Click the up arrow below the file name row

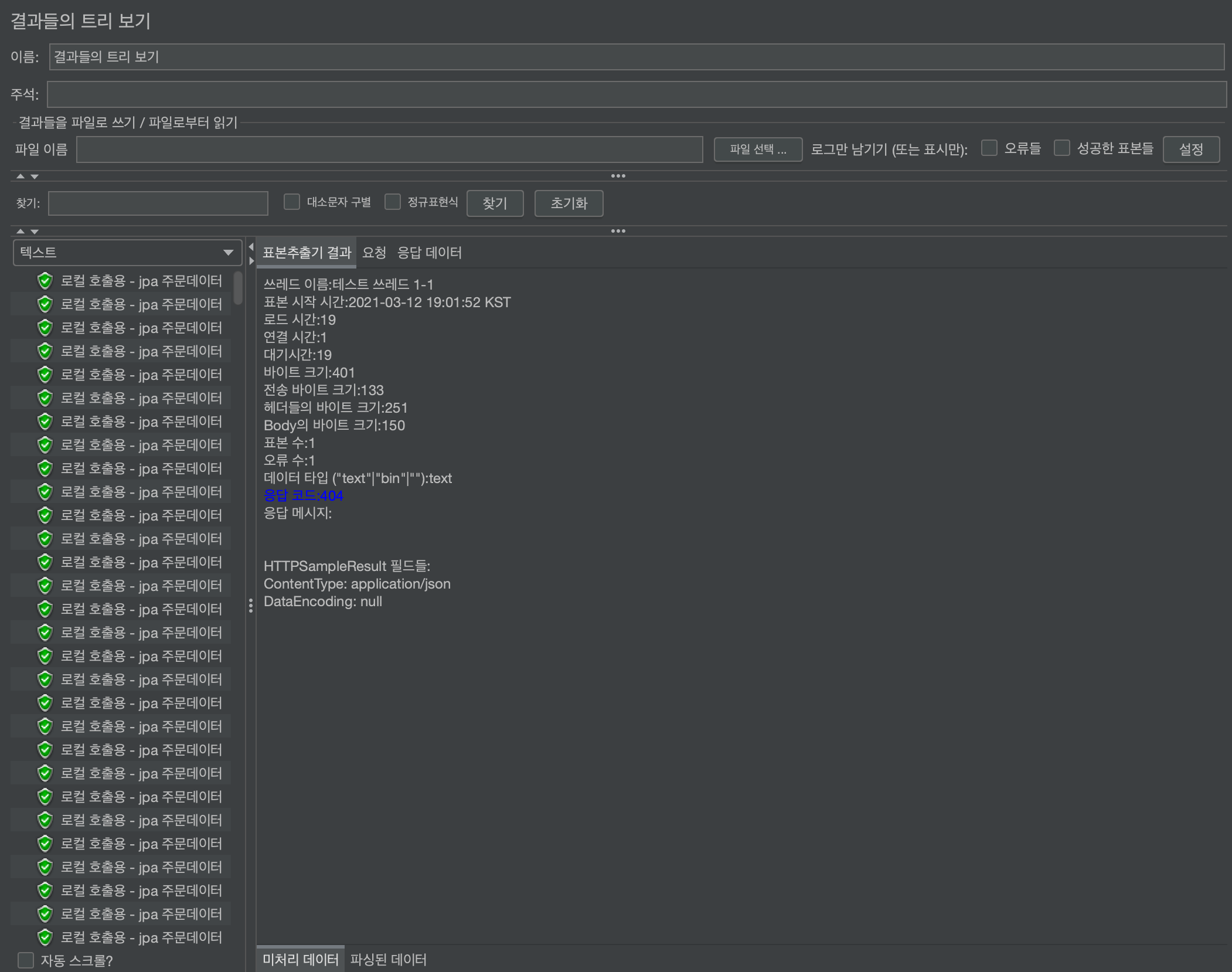click(21, 176)
